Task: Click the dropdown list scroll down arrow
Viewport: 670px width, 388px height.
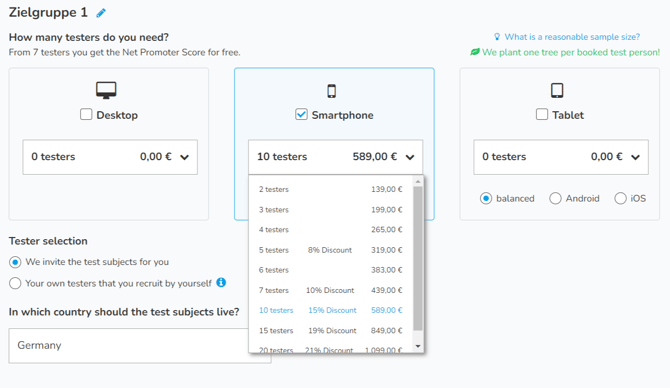Action: pyautogui.click(x=418, y=346)
